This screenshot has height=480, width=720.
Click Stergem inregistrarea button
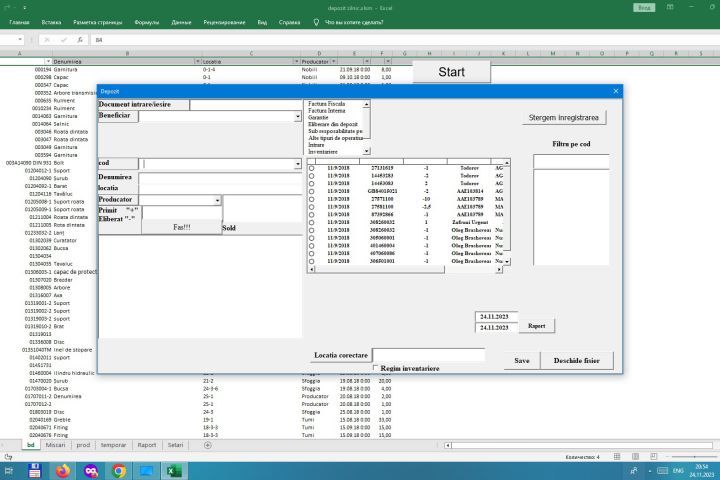pyautogui.click(x=563, y=118)
